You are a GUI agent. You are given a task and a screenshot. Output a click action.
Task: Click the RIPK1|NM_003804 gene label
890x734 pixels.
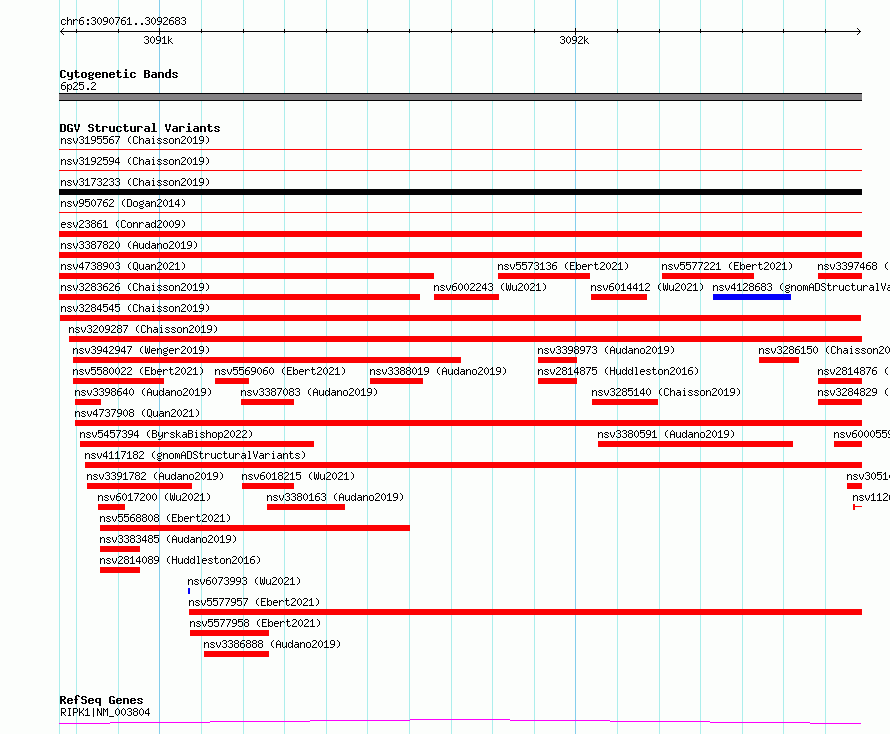(105, 712)
